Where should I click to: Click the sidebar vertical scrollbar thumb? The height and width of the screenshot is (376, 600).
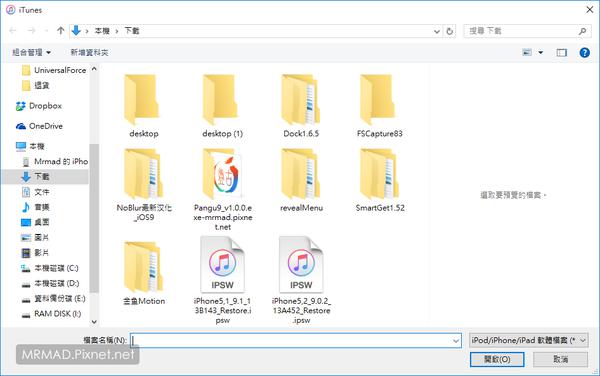[94, 218]
